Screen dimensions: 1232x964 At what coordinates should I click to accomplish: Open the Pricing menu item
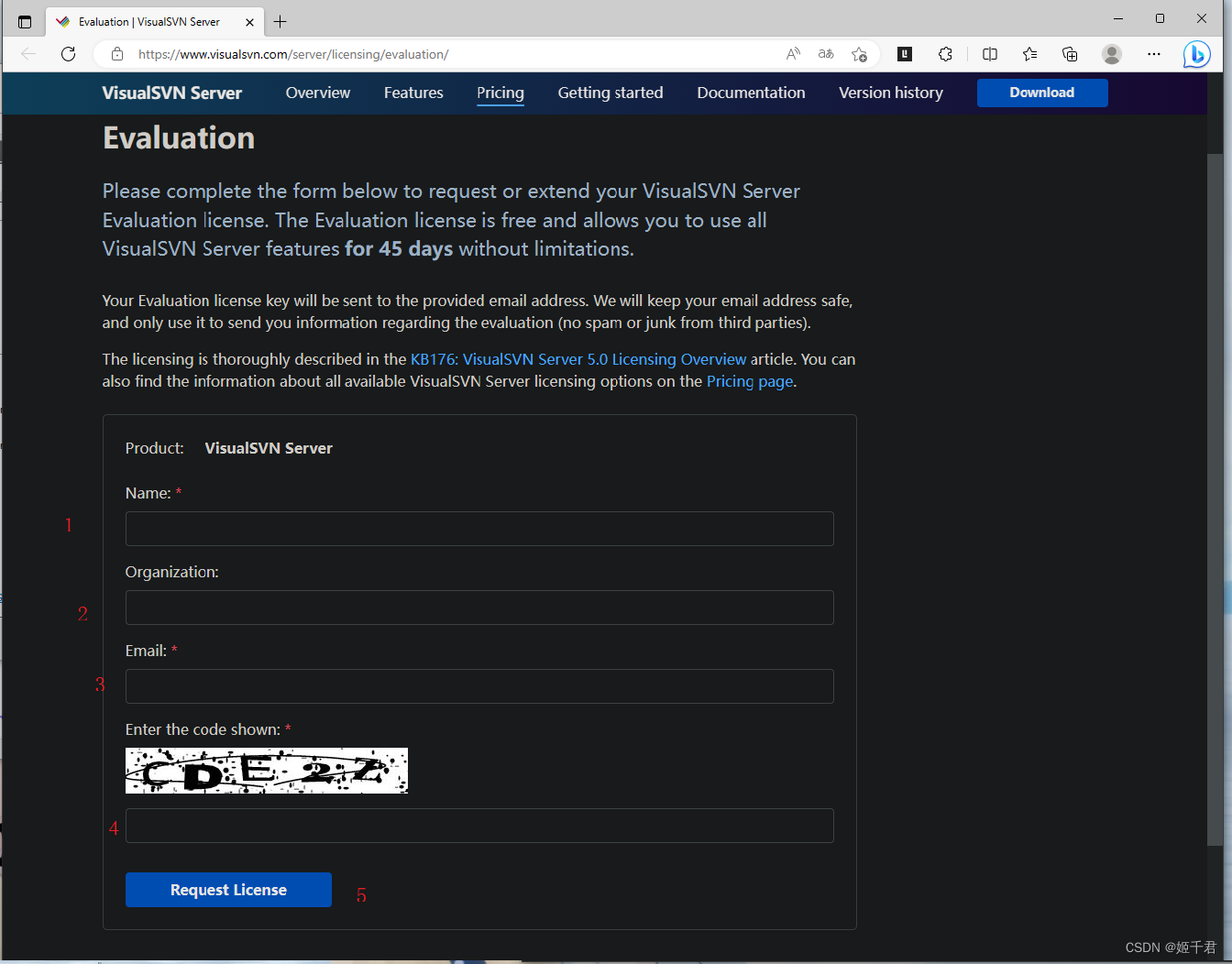click(x=500, y=93)
